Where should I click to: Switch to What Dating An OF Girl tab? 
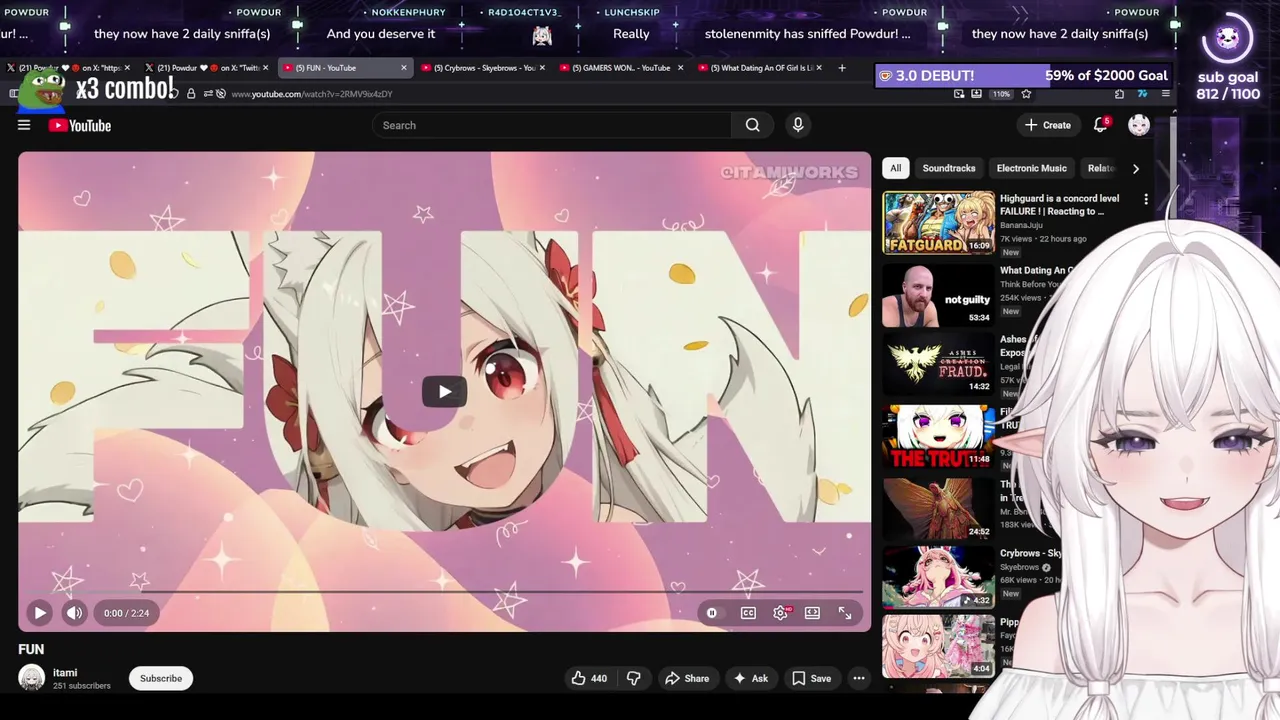pyautogui.click(x=762, y=68)
